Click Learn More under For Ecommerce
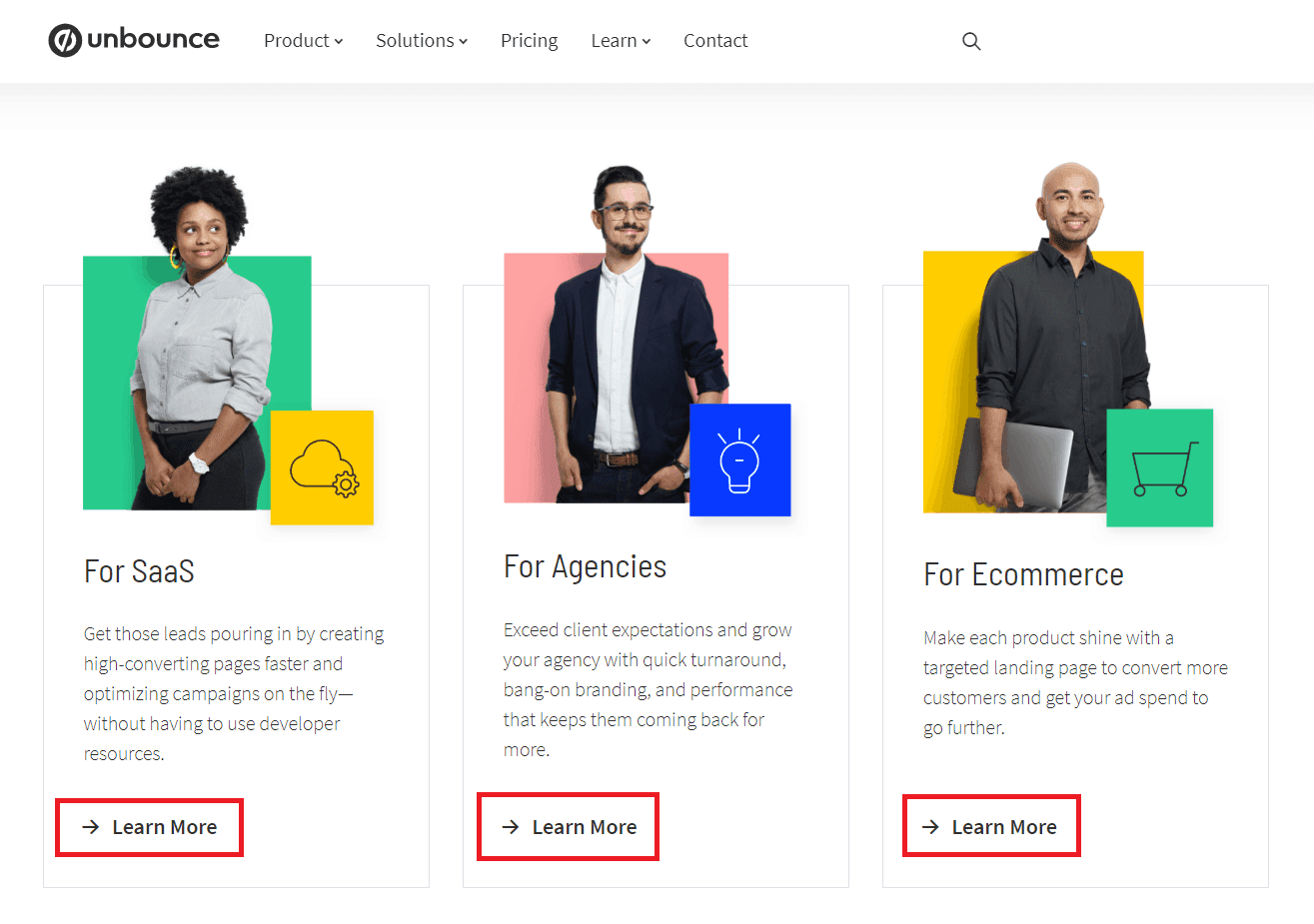Viewport: 1314px width, 924px height. [991, 826]
